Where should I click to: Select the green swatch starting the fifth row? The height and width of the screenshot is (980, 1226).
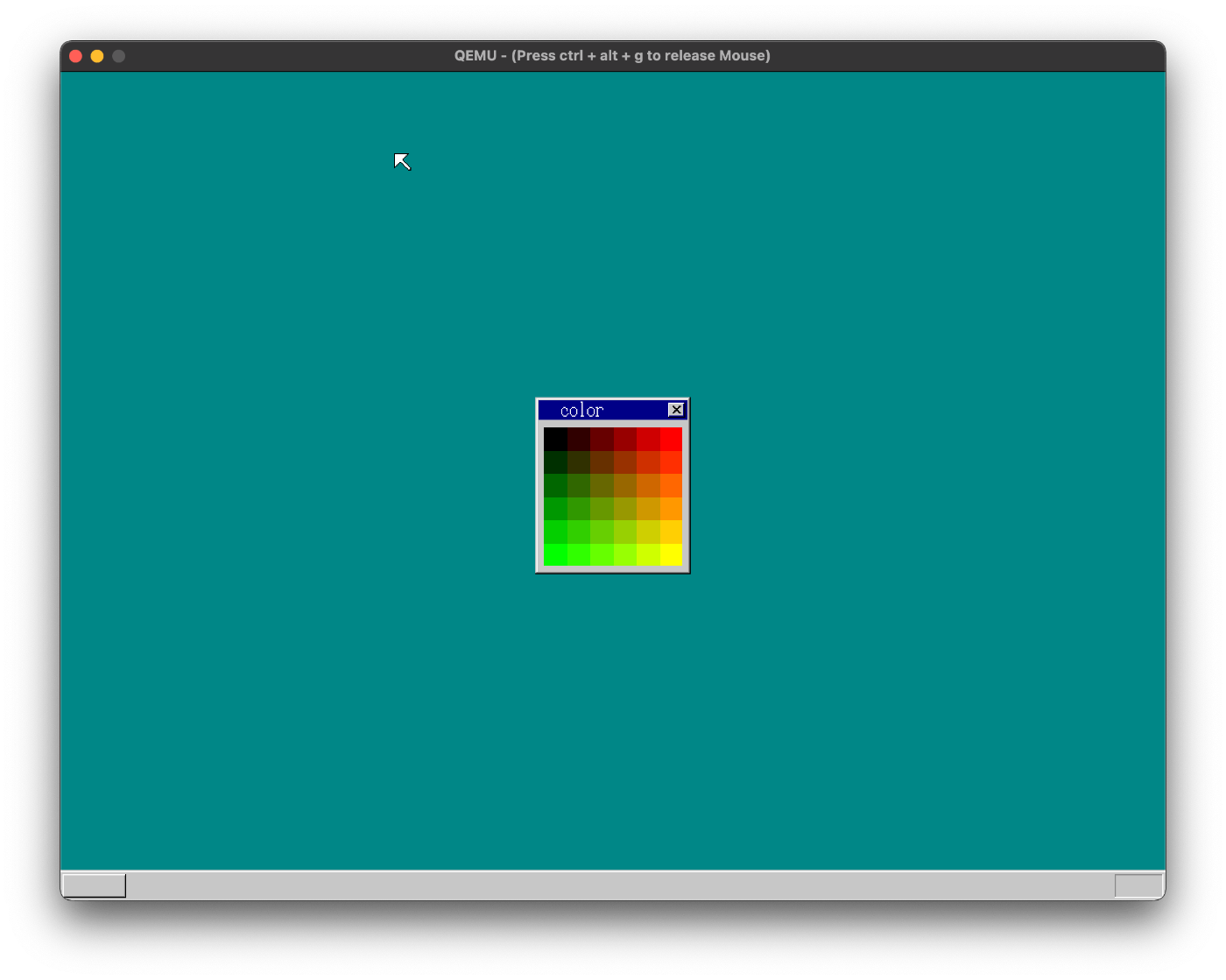click(555, 532)
